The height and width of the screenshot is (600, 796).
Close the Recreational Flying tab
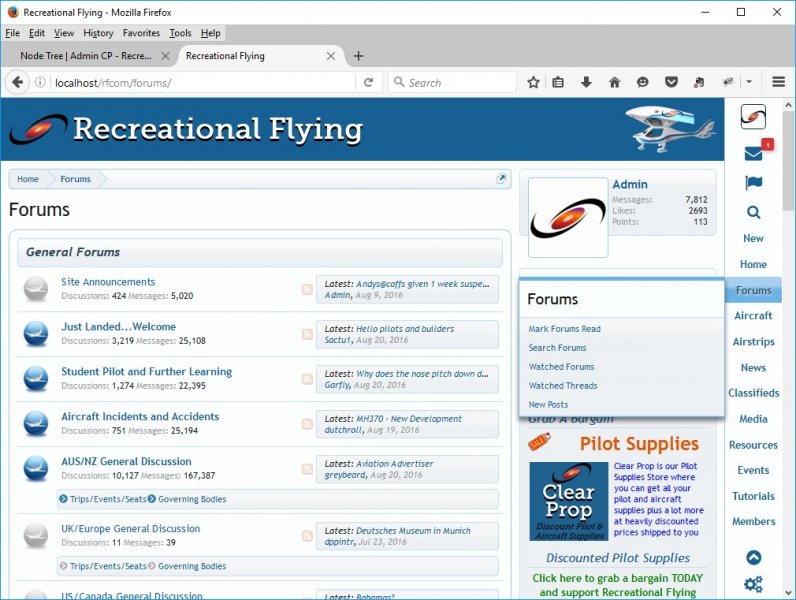coord(330,56)
